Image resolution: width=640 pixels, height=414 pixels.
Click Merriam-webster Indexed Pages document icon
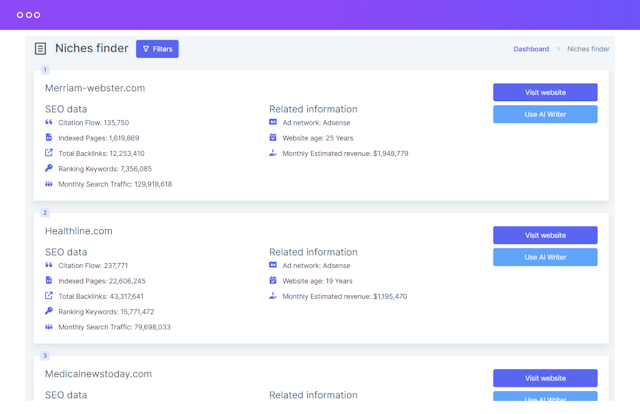[x=49, y=138]
